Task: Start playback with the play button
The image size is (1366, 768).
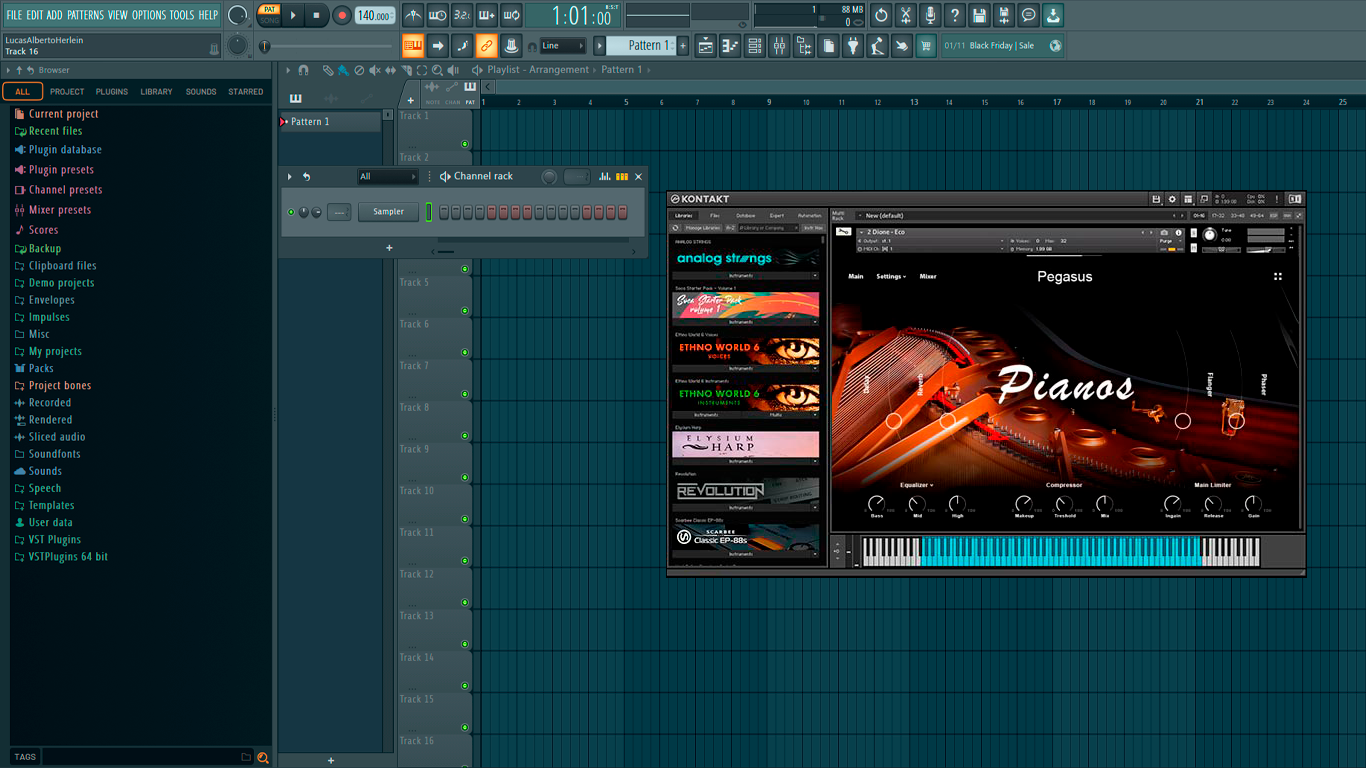Action: click(x=293, y=15)
